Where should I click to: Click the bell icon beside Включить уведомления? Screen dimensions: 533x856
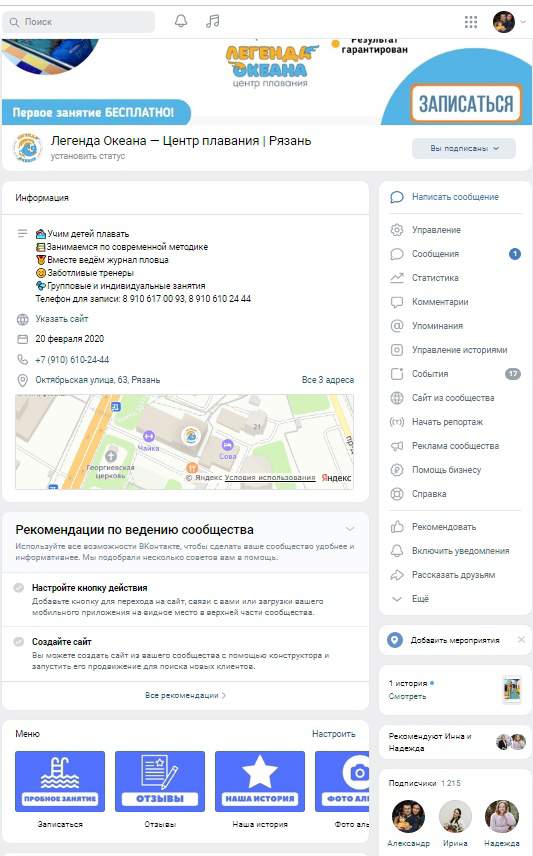[397, 551]
